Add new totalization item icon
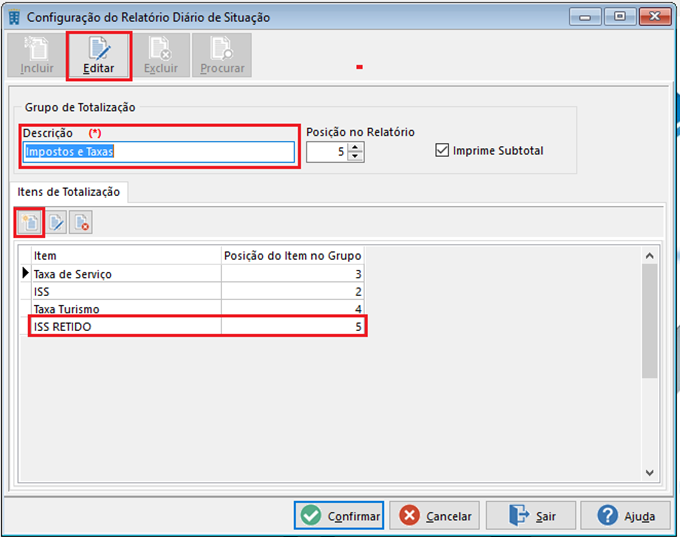The image size is (680, 537). [30, 223]
